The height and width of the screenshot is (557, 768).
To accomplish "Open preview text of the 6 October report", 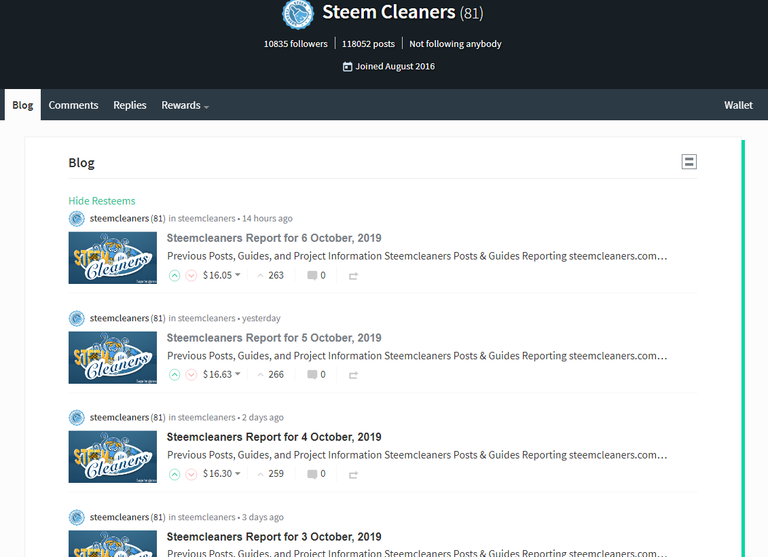I will click(x=417, y=256).
